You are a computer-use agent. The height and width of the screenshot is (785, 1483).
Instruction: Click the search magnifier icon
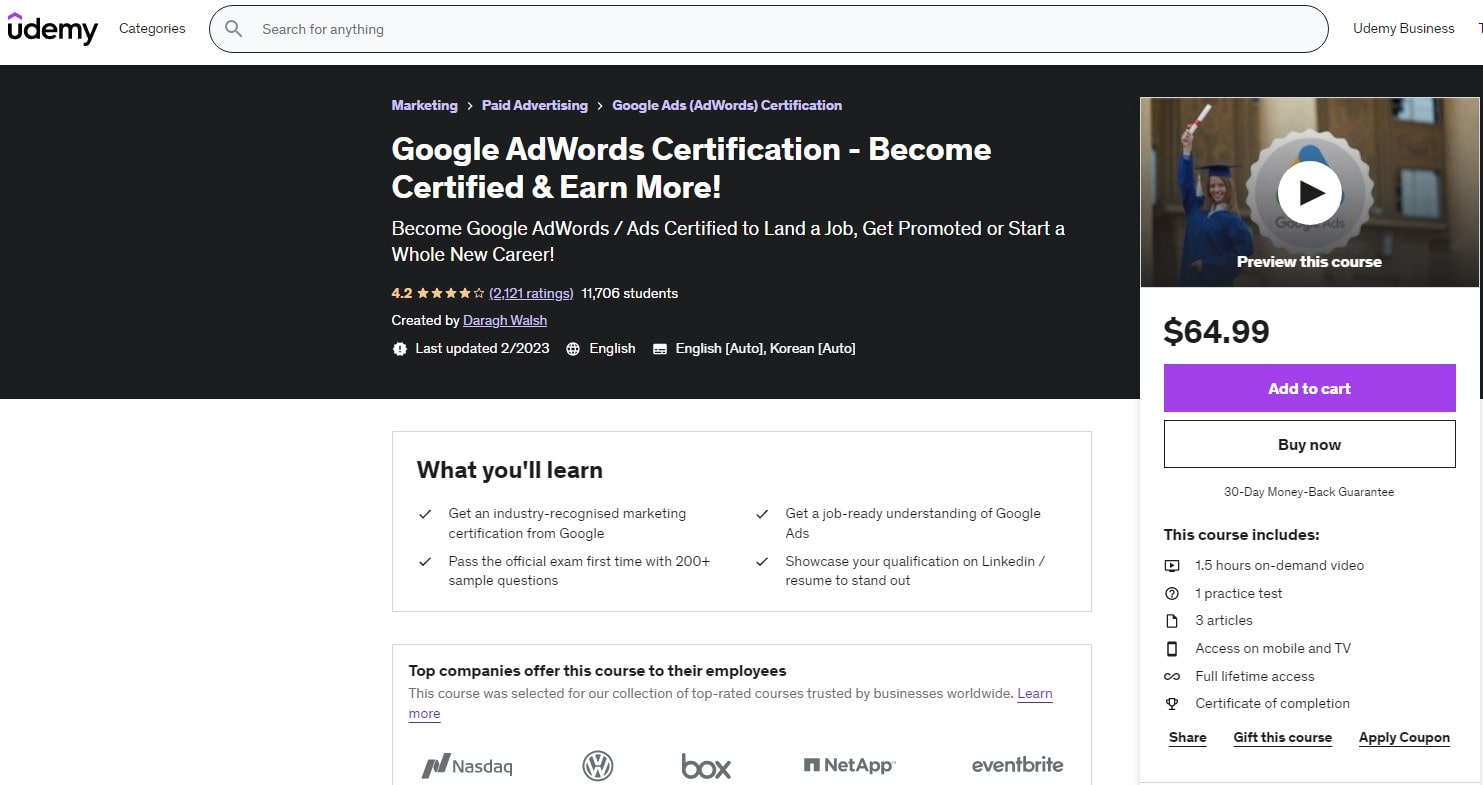tap(234, 29)
